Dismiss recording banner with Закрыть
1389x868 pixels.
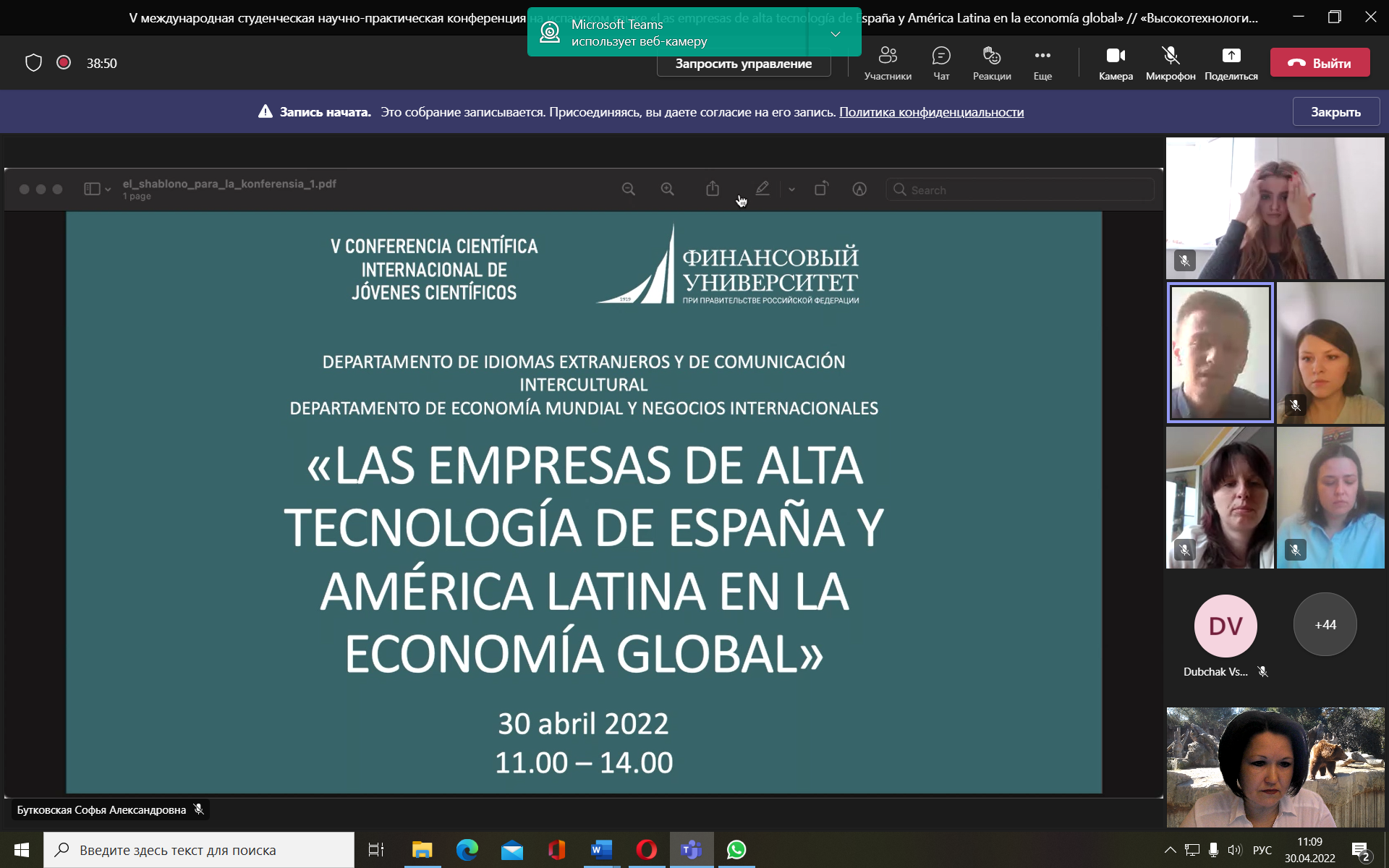point(1336,112)
